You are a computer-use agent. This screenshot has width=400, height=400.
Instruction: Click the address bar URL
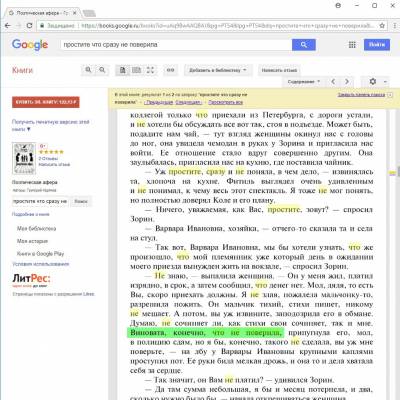point(227,25)
